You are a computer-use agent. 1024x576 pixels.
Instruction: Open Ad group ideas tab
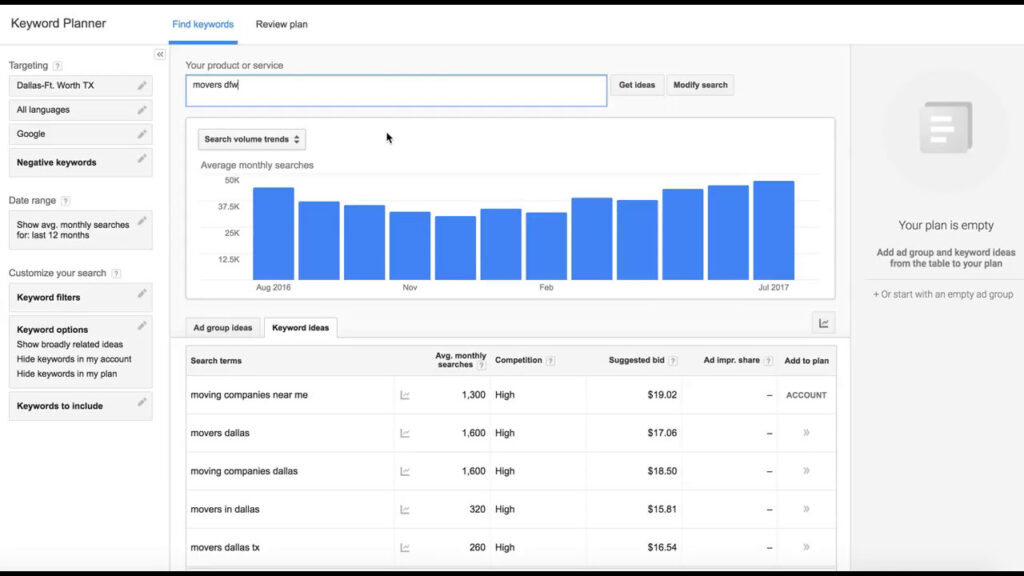[x=223, y=328]
